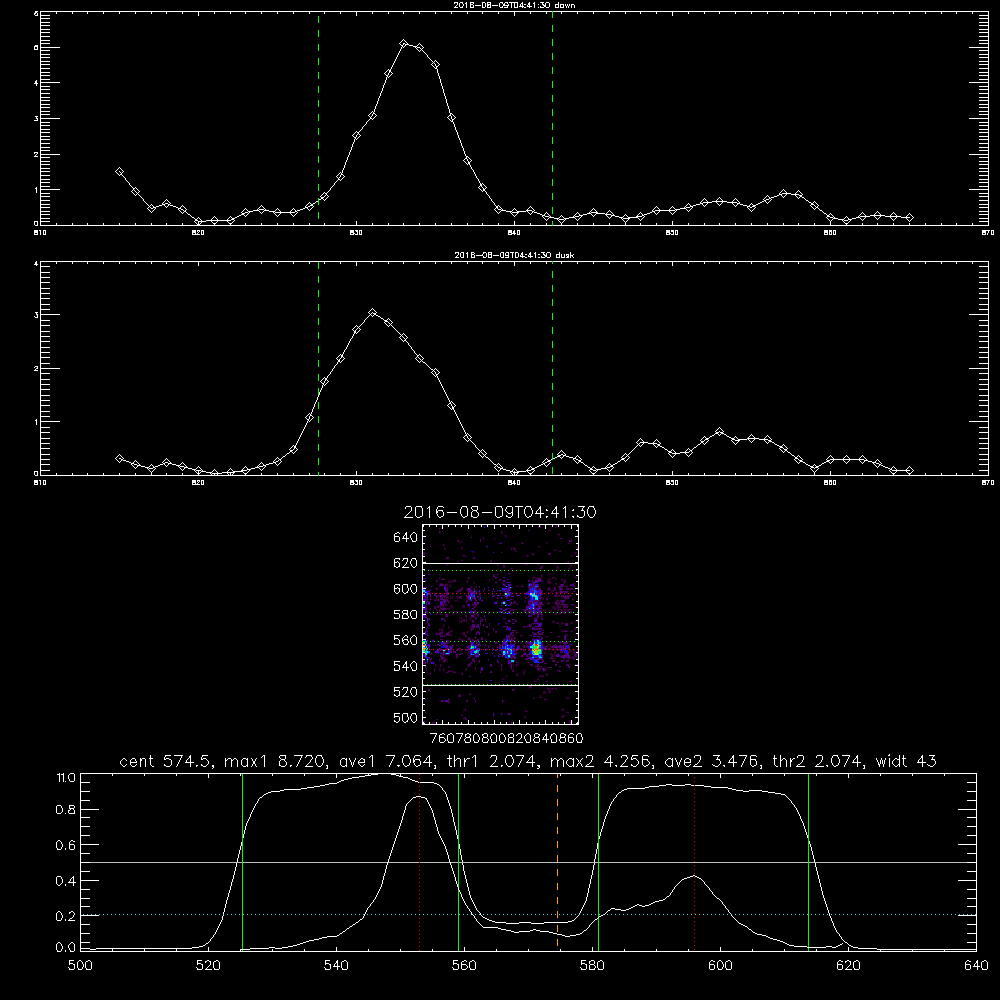The height and width of the screenshot is (1000, 1000).
Task: Click the red dotted line near 553 in bottom plot
Action: click(419, 861)
